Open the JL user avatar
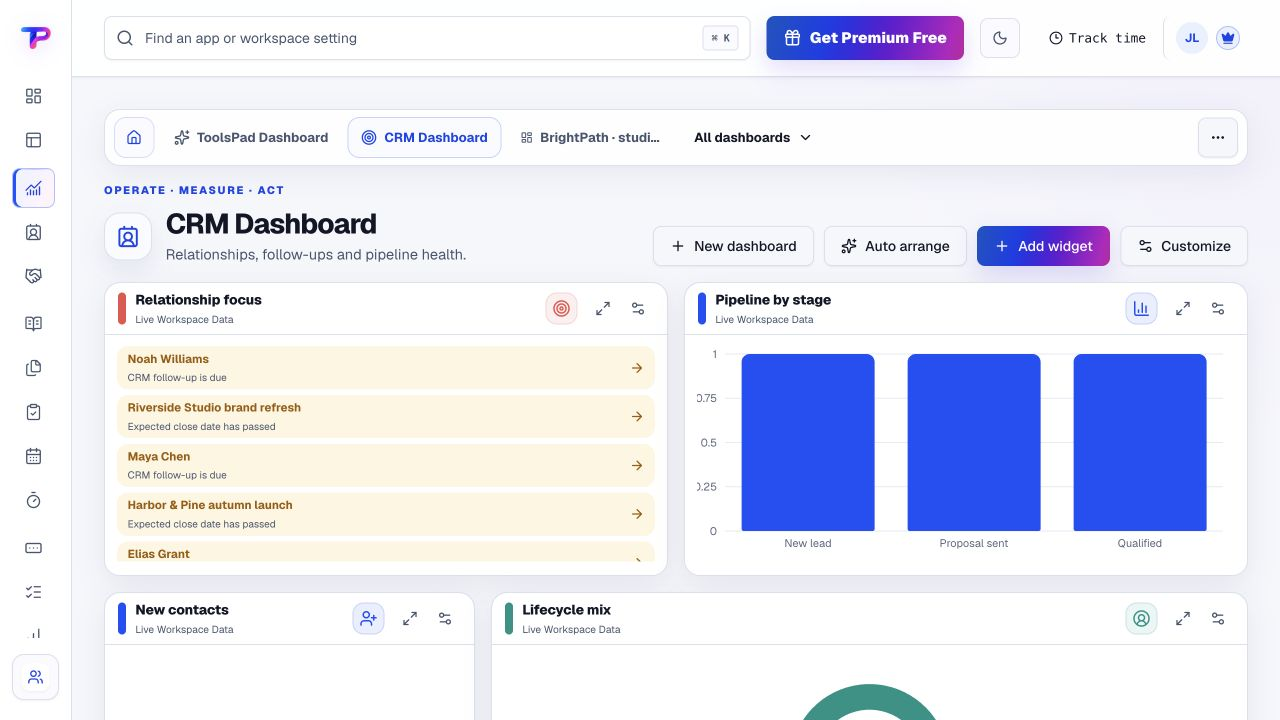The image size is (1280, 720). click(1192, 38)
